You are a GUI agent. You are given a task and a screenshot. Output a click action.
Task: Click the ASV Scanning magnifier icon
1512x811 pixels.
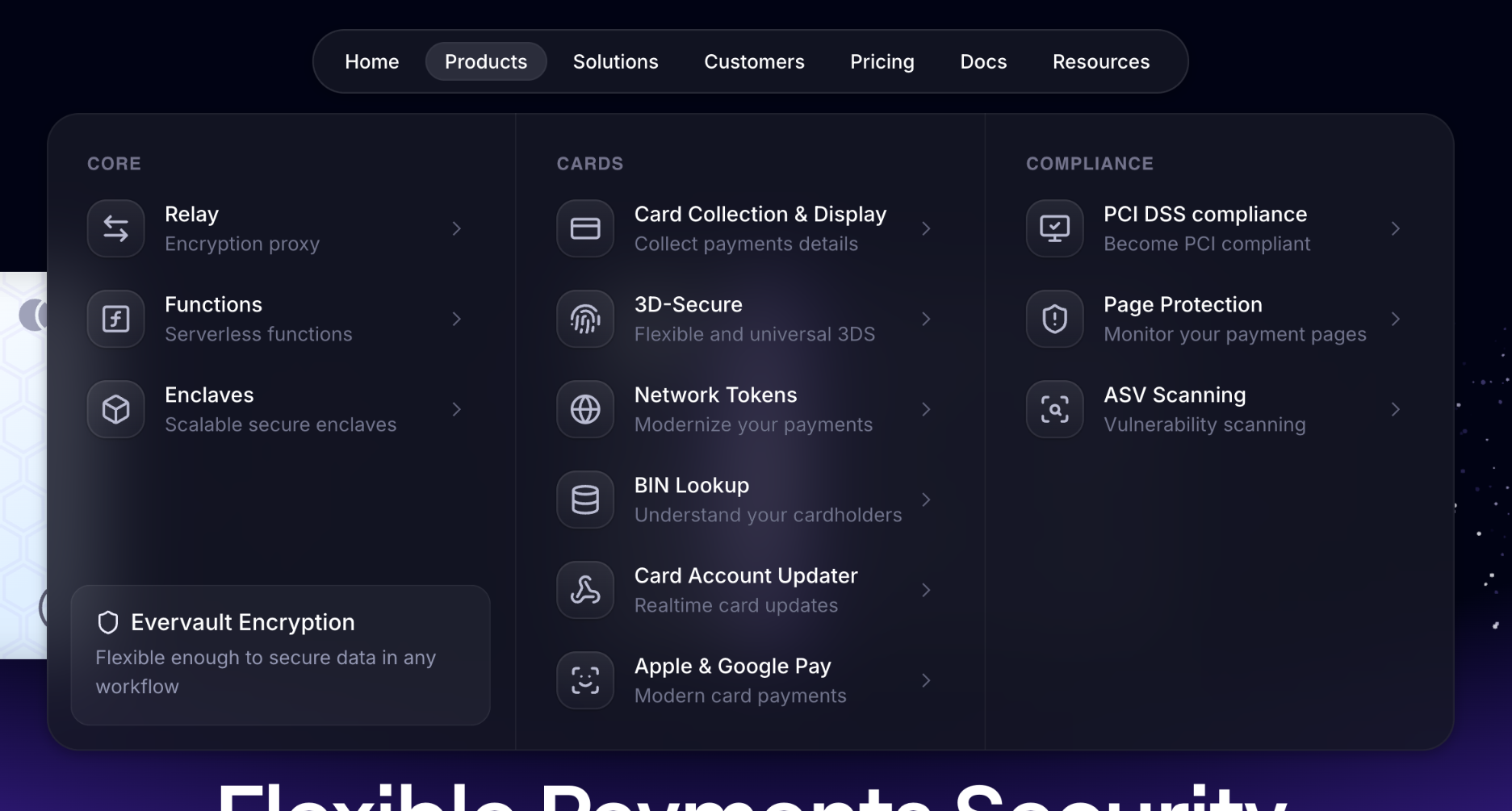1054,409
